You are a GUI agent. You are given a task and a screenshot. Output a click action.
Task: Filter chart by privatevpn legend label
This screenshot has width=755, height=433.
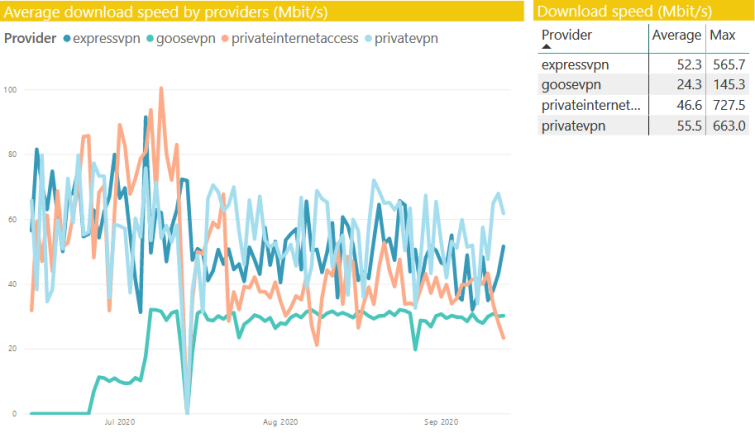click(x=405, y=39)
